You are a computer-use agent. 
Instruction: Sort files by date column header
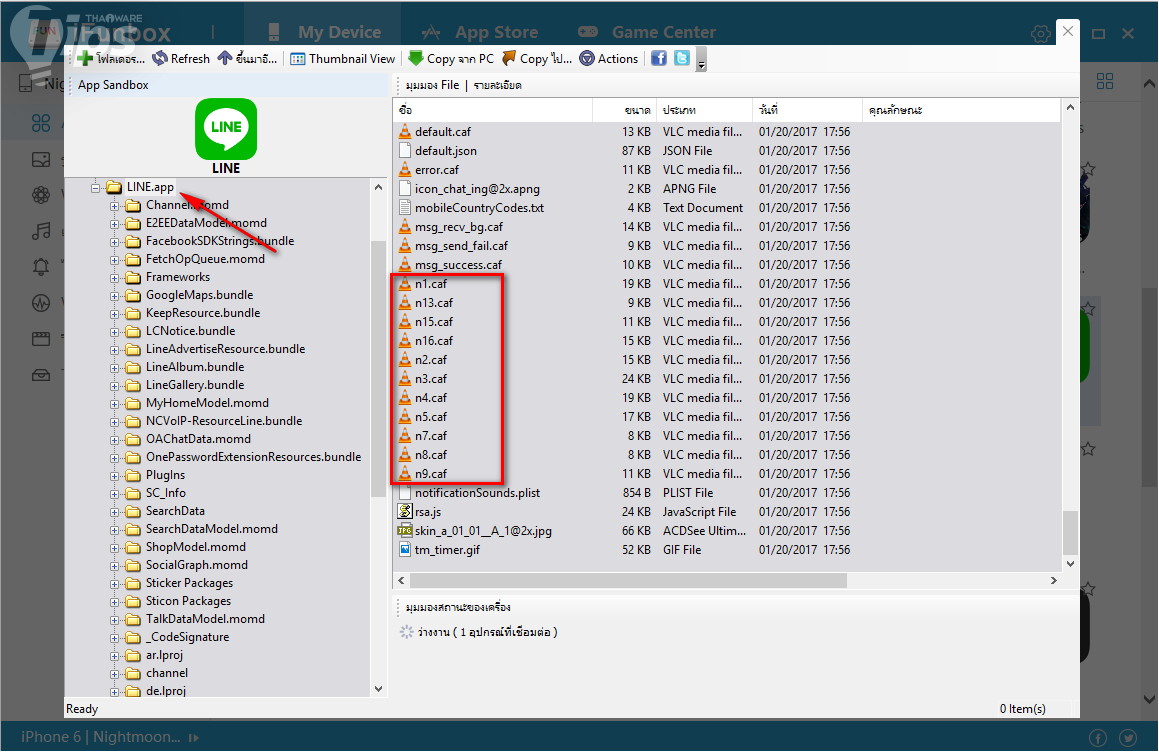pyautogui.click(x=807, y=110)
